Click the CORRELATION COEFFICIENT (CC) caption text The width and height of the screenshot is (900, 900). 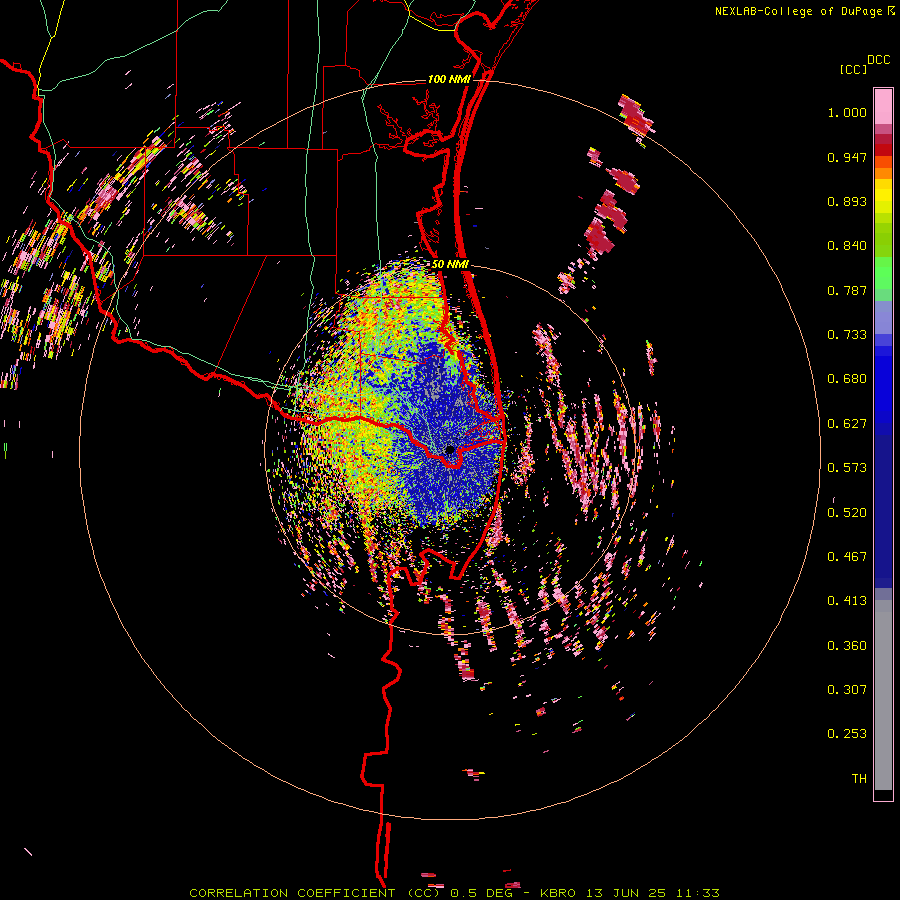[x=316, y=893]
